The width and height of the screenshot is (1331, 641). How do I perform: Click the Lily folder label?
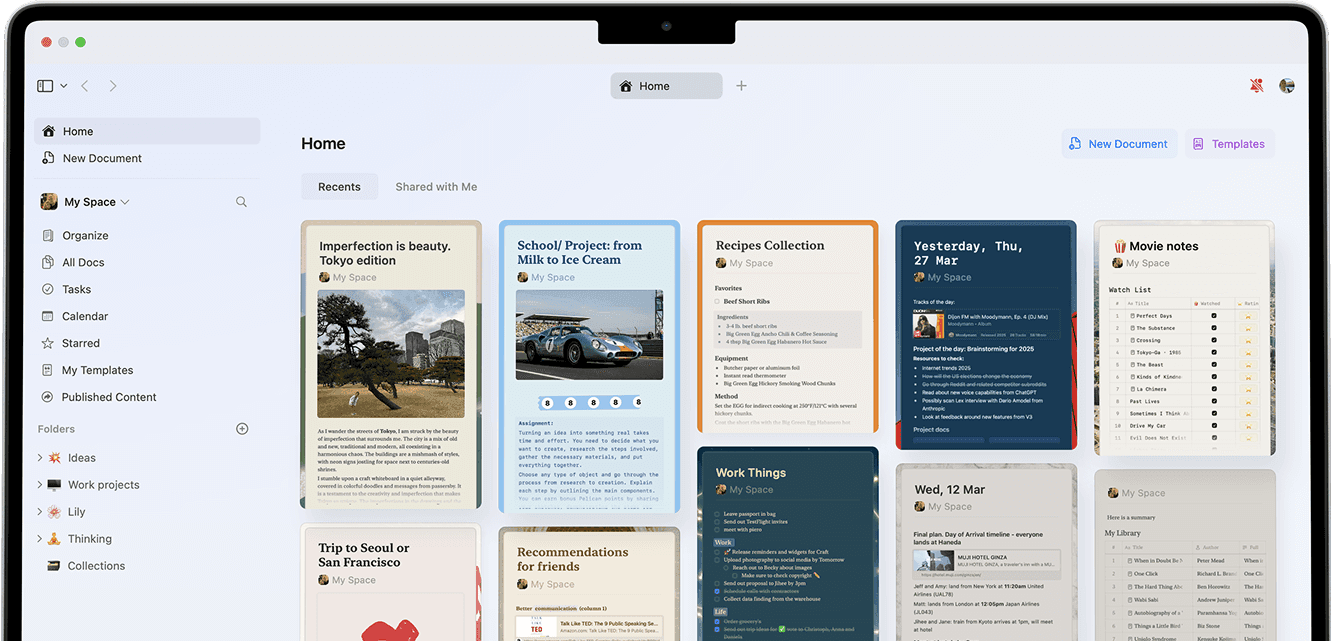pos(77,512)
